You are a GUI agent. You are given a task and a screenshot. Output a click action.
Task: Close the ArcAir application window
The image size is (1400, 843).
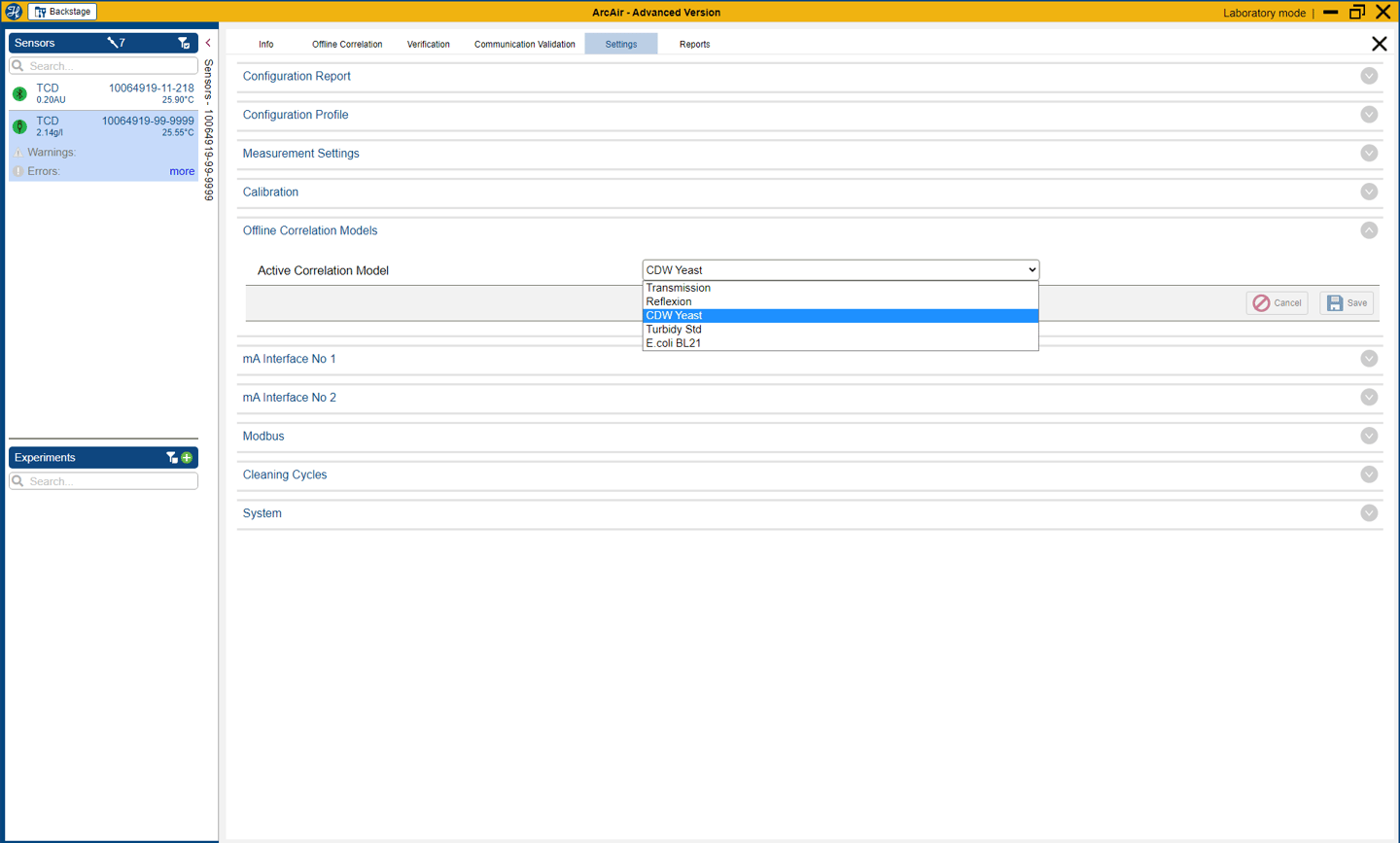(1382, 12)
